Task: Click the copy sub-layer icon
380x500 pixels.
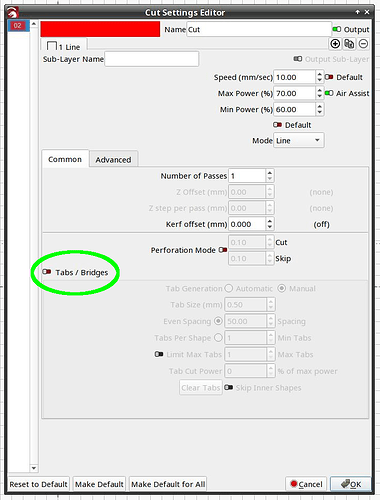Action: tap(349, 44)
